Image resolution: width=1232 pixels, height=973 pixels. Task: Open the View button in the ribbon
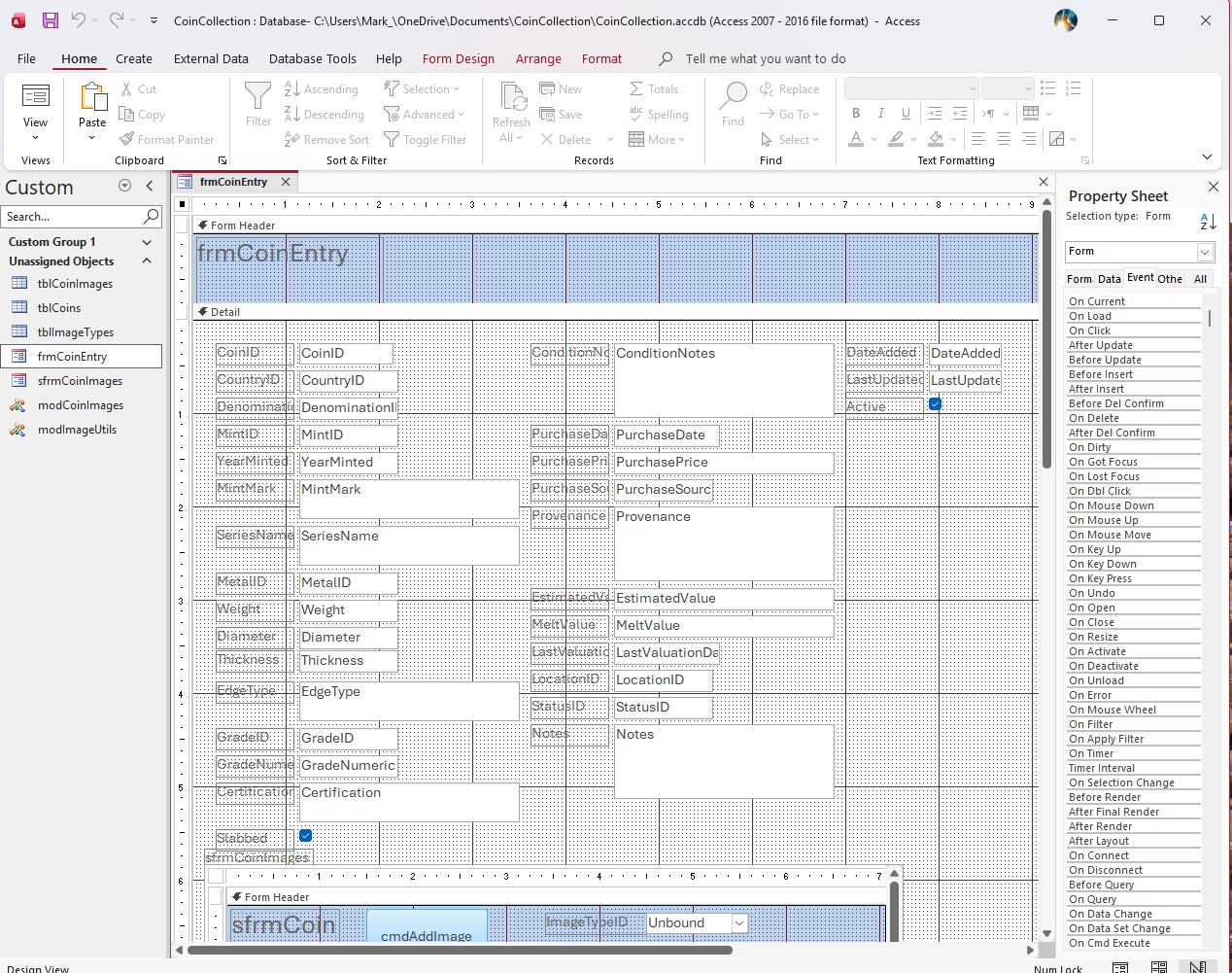pos(36,112)
